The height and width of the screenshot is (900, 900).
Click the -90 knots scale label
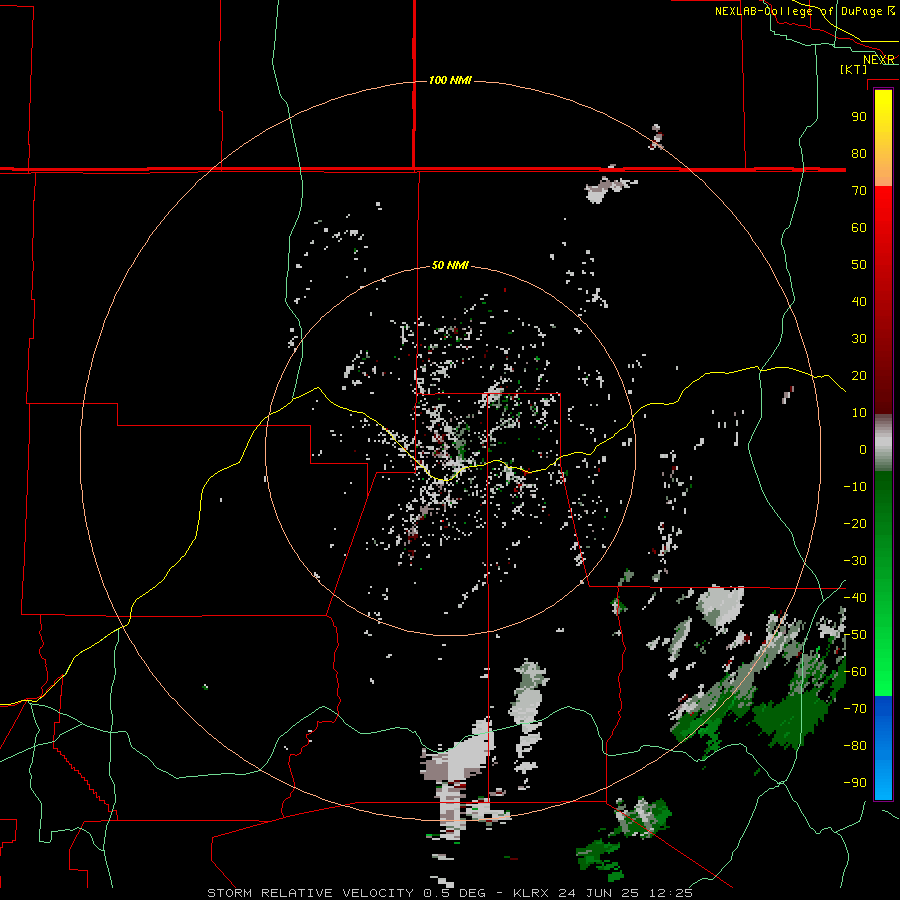(x=855, y=783)
